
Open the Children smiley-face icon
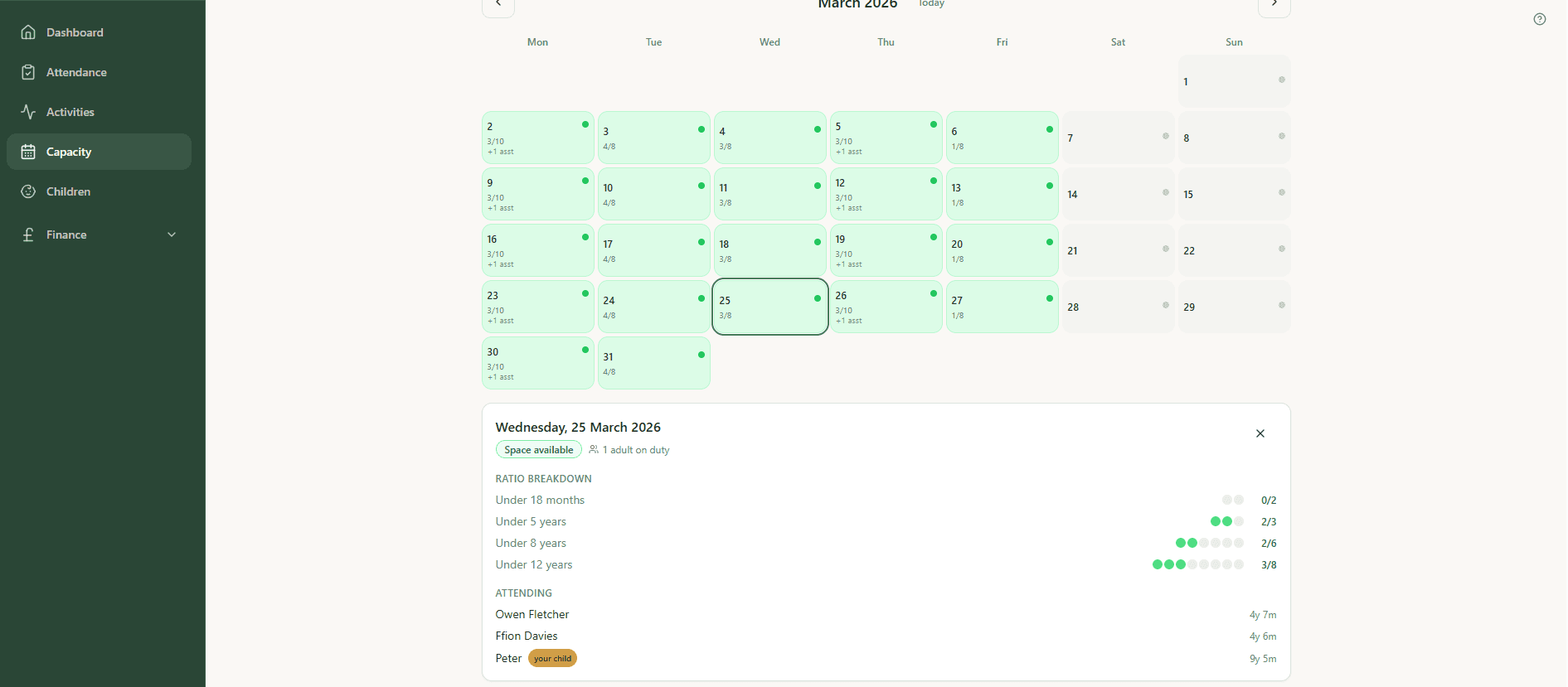[29, 191]
